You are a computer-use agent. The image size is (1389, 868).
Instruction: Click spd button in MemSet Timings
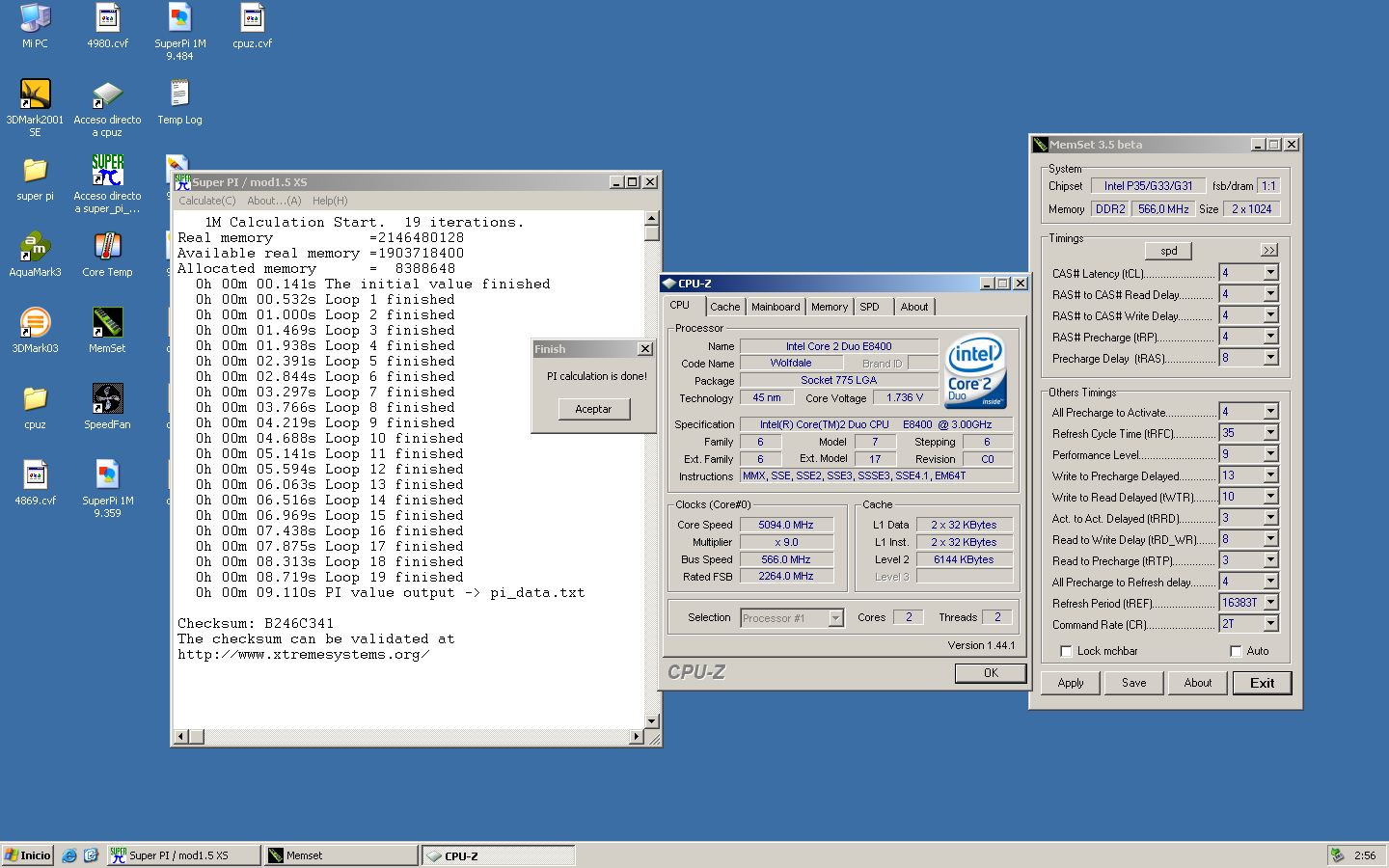tap(1169, 251)
